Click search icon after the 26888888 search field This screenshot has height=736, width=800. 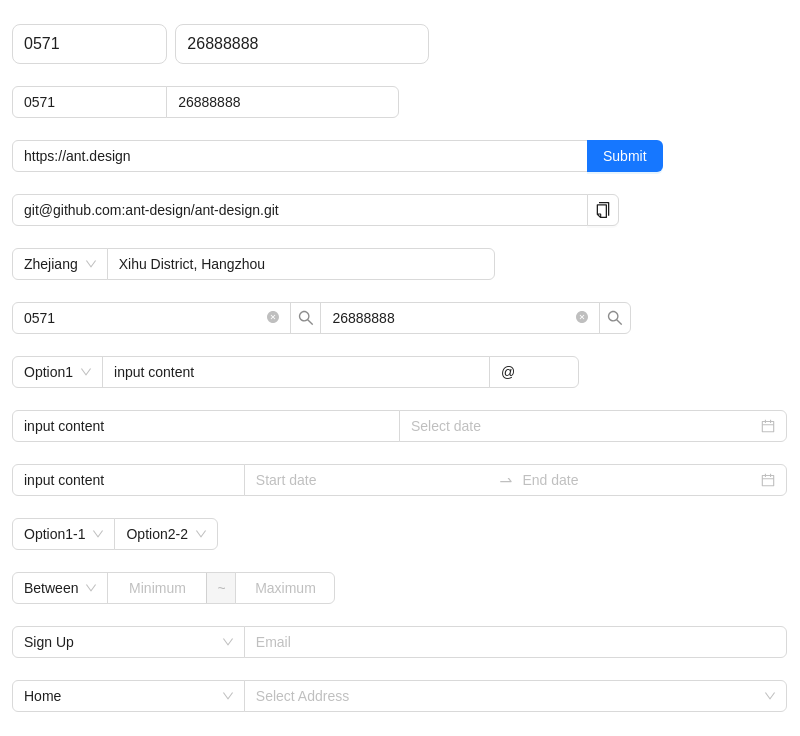[x=615, y=318]
